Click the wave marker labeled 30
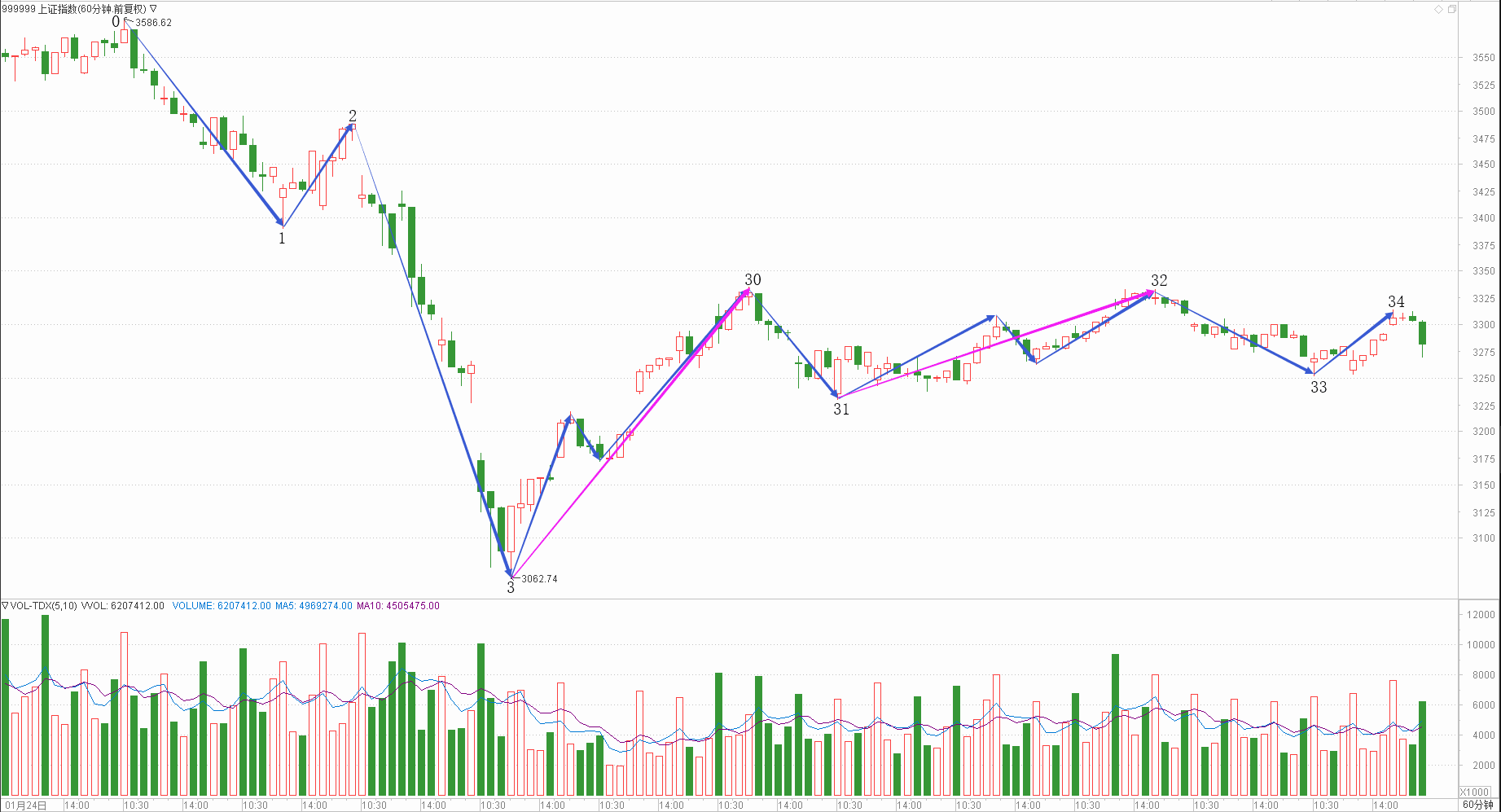This screenshot has width=1501, height=812. pyautogui.click(x=753, y=280)
